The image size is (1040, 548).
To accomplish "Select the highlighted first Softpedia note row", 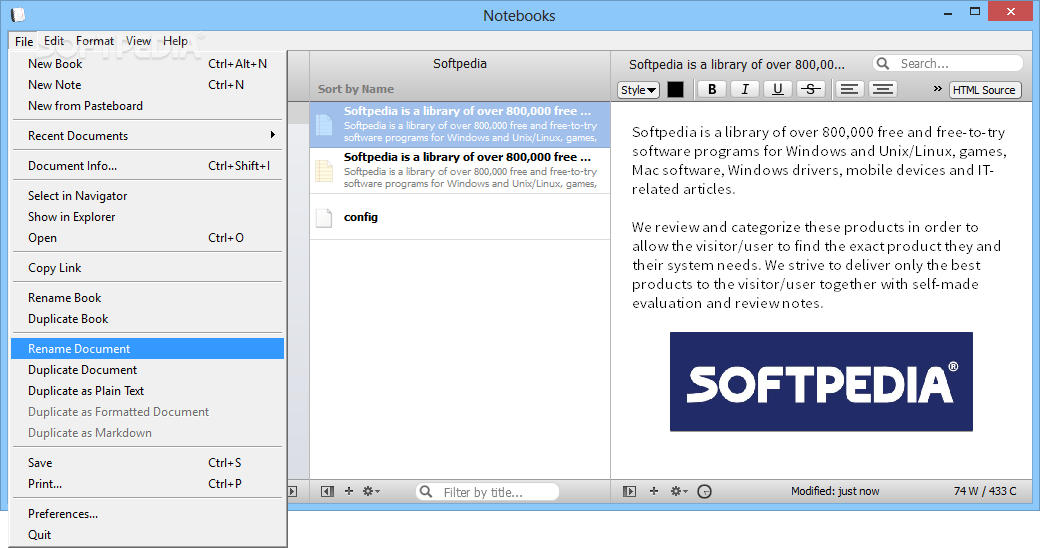I will click(460, 124).
